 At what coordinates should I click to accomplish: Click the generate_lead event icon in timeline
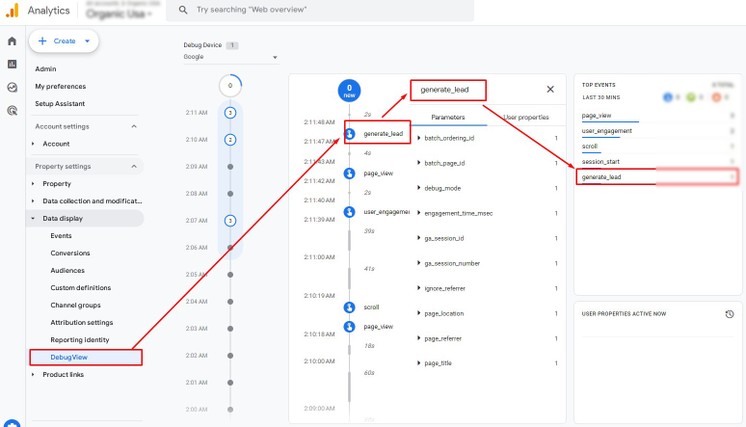tap(350, 133)
